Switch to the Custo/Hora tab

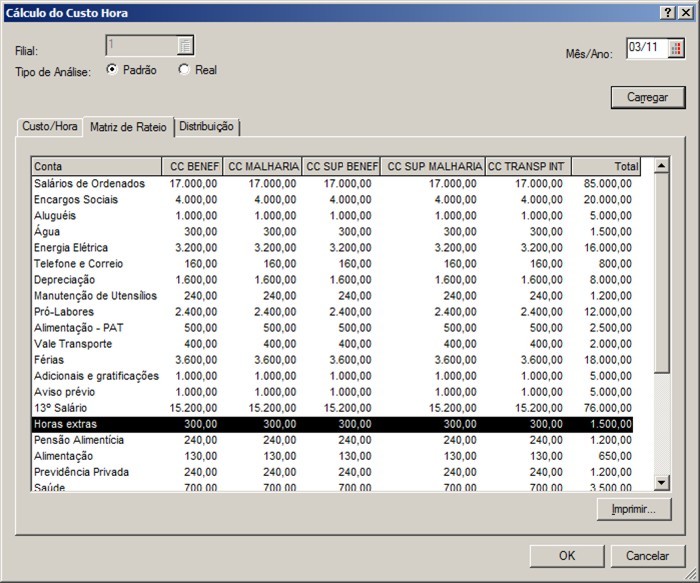(x=50, y=127)
